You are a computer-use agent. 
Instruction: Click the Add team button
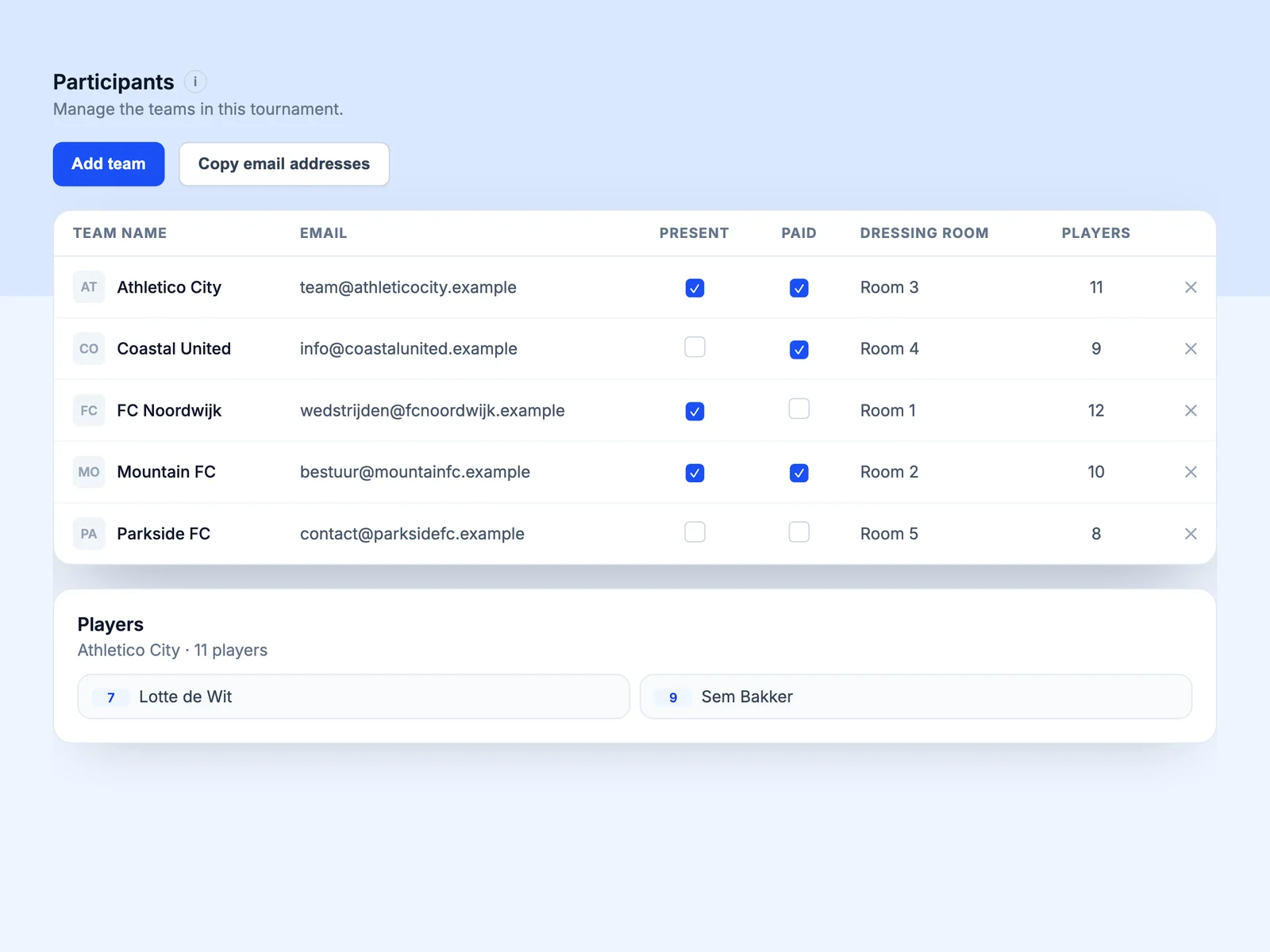[109, 164]
